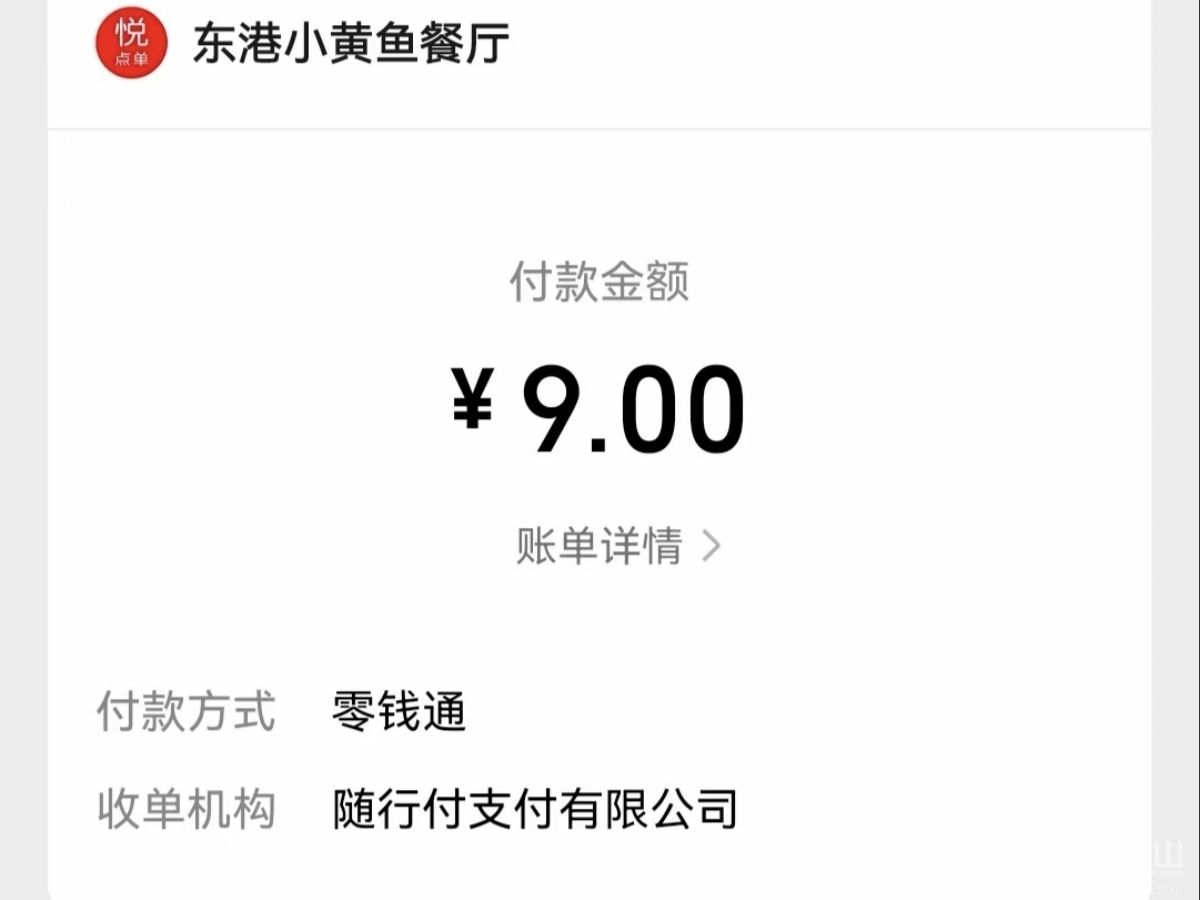
Task: Click the 收单机构 field label
Action: (x=186, y=808)
